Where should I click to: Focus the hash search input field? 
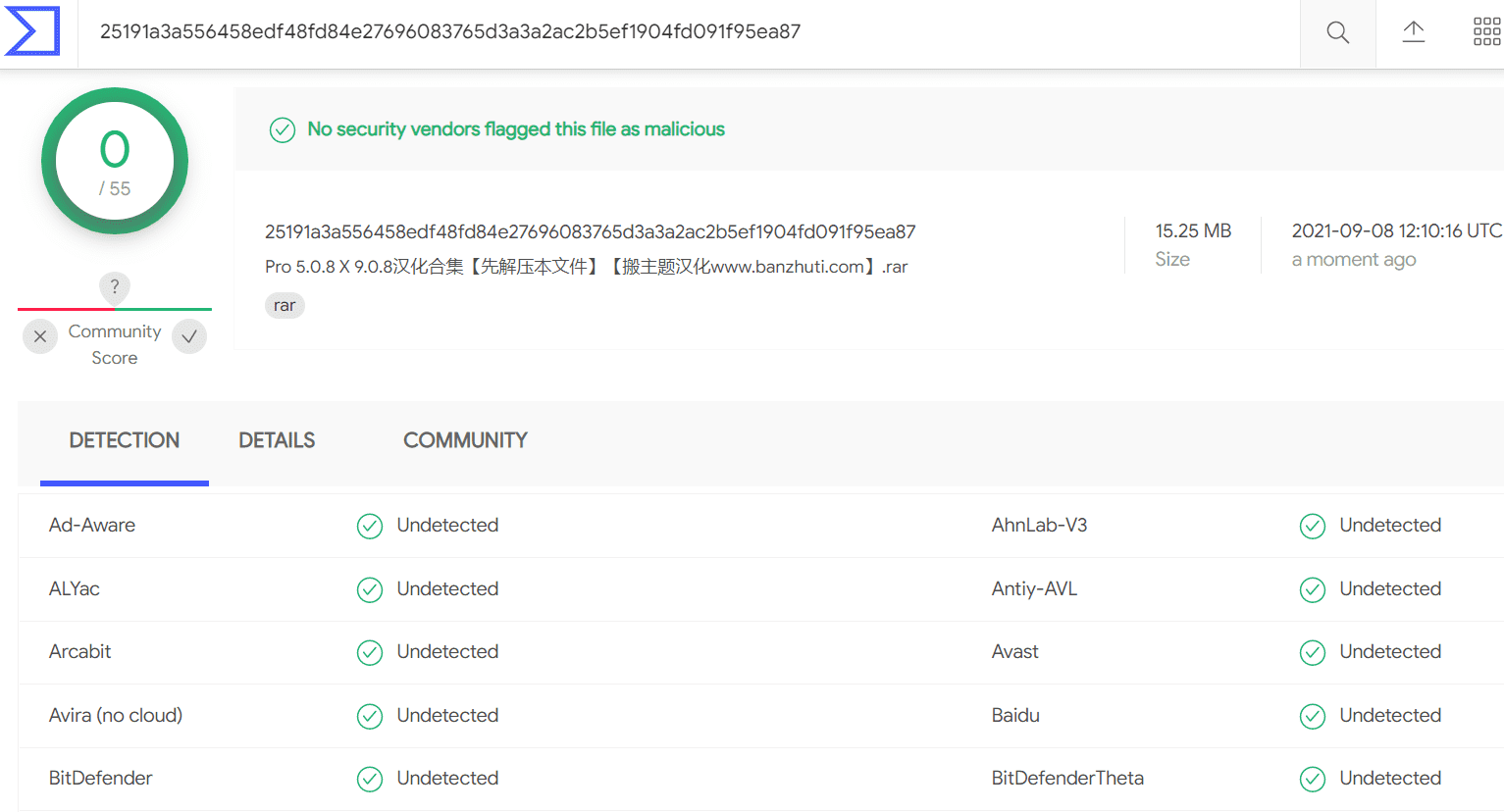[x=689, y=32]
